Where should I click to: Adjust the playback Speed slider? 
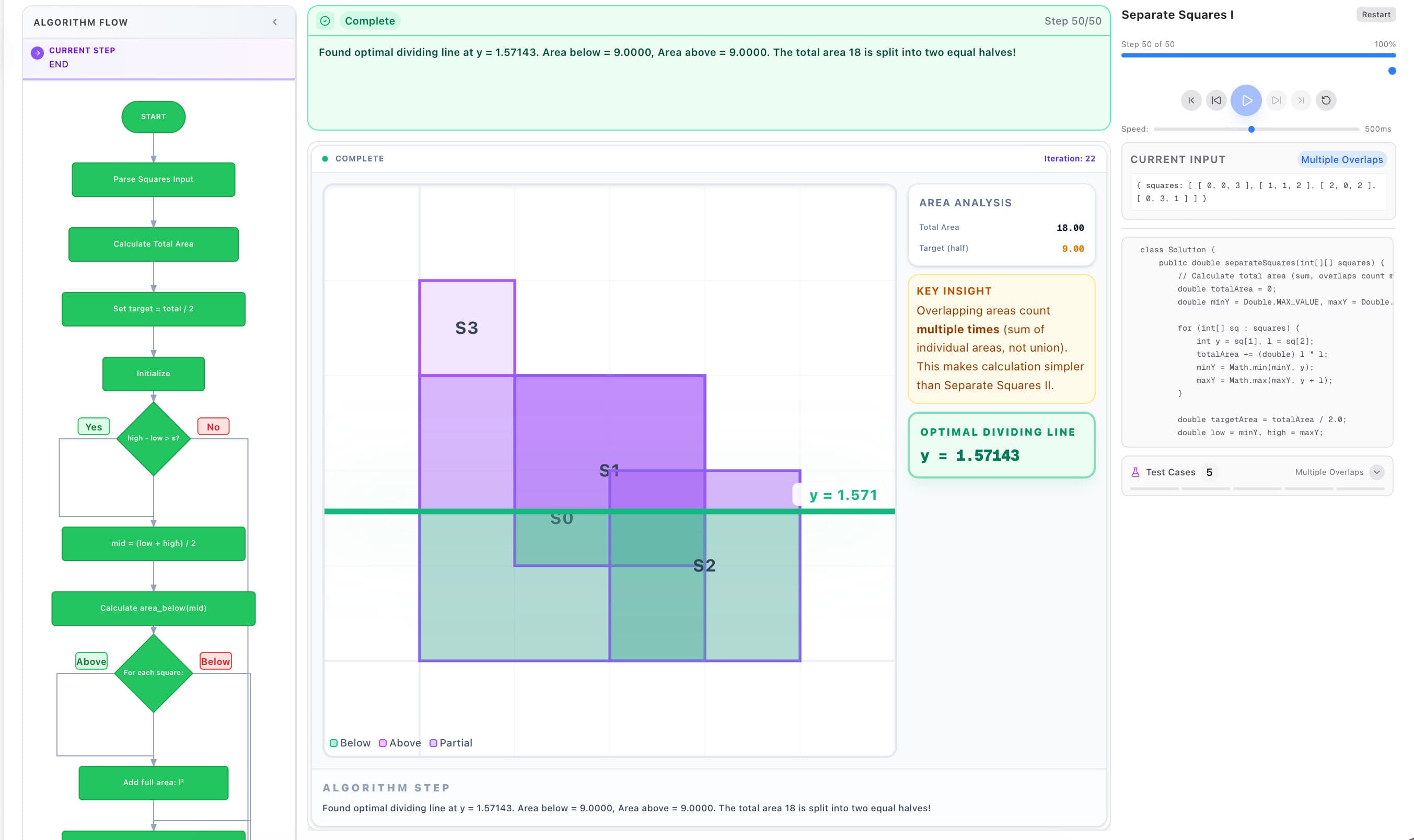(1251, 129)
